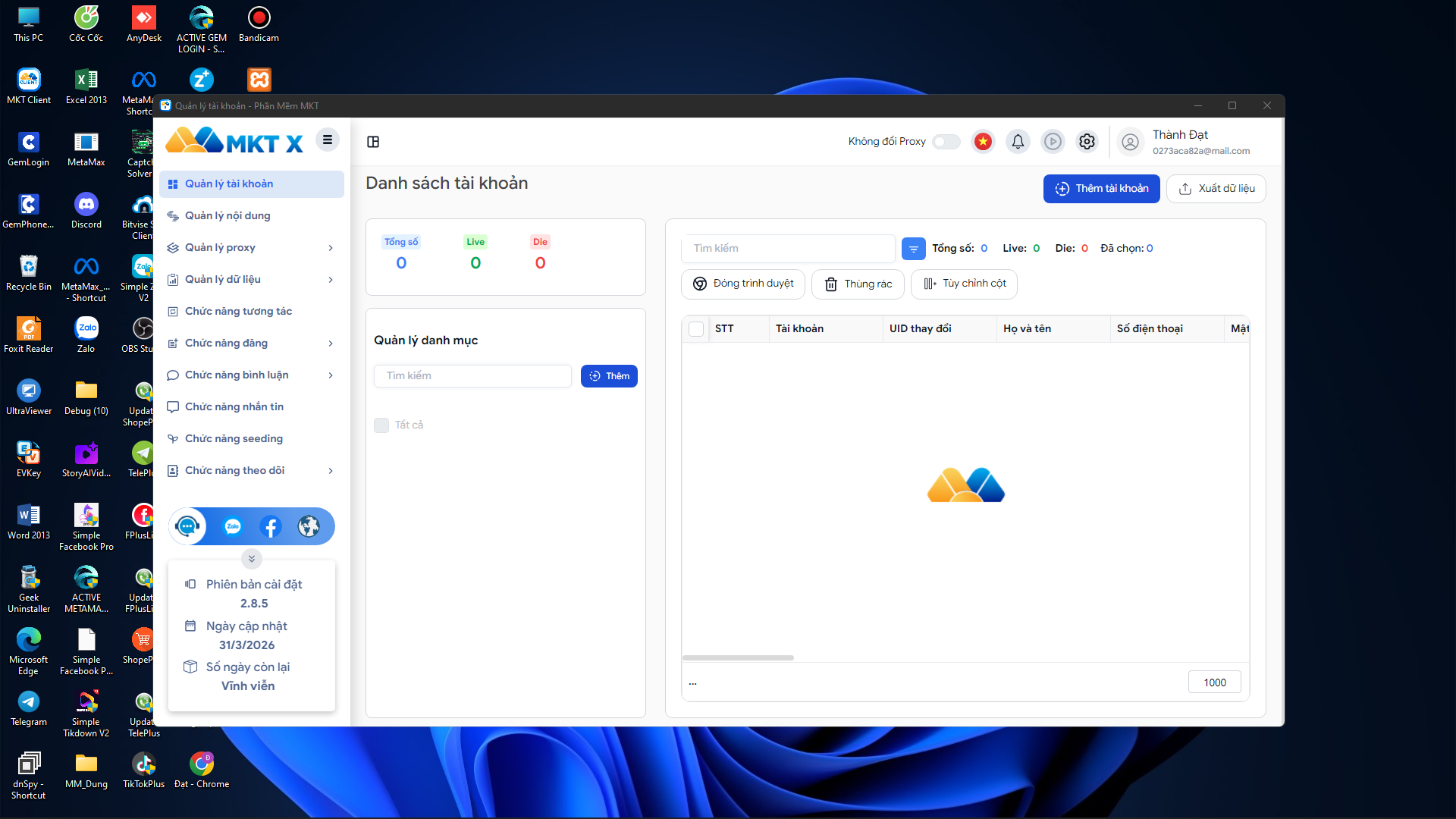This screenshot has width=1456, height=819.
Task: Click the horizontal table scrollbar
Action: [738, 658]
